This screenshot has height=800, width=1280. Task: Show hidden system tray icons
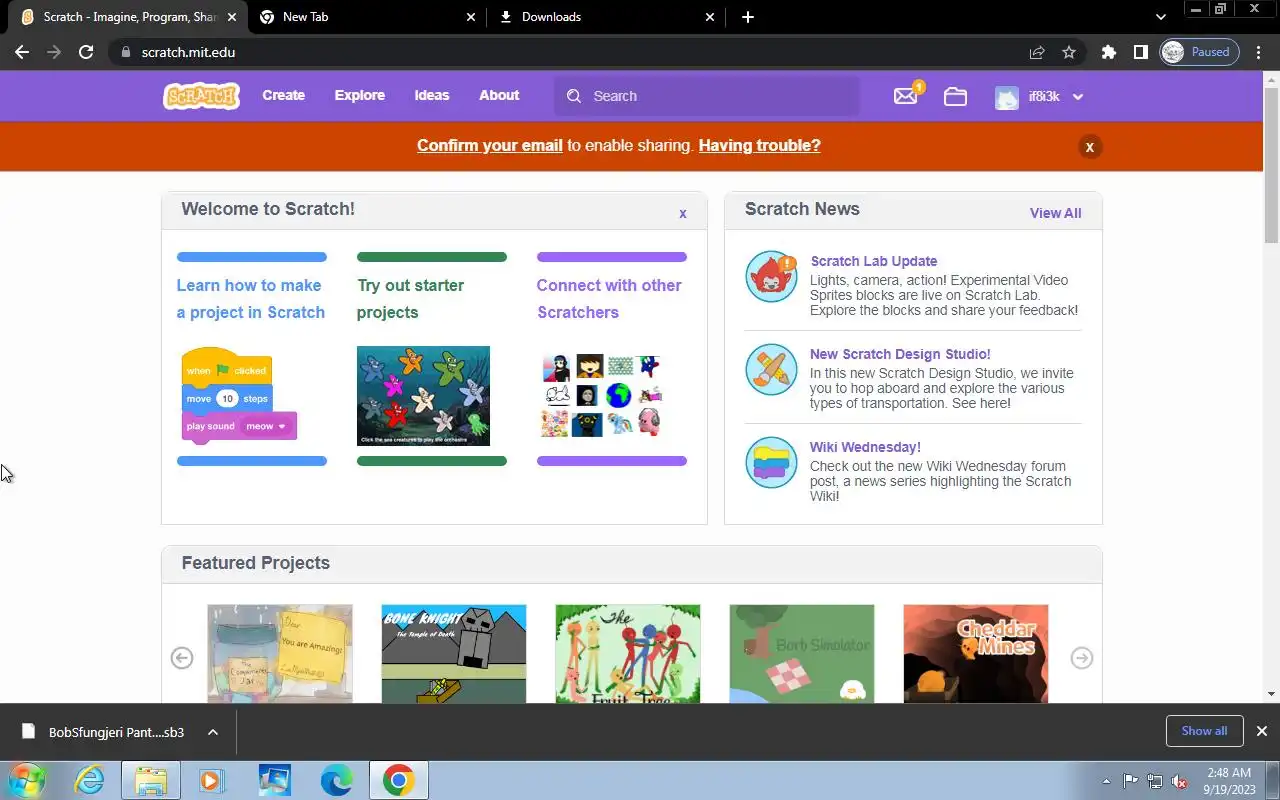(x=1106, y=781)
